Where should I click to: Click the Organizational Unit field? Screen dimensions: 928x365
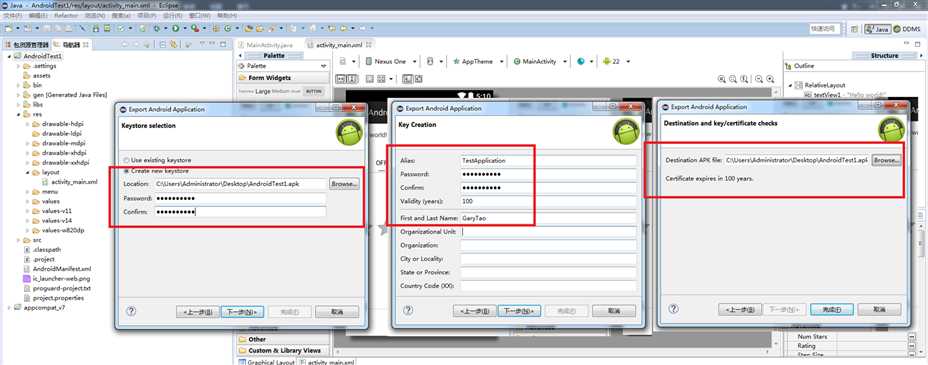(x=548, y=232)
